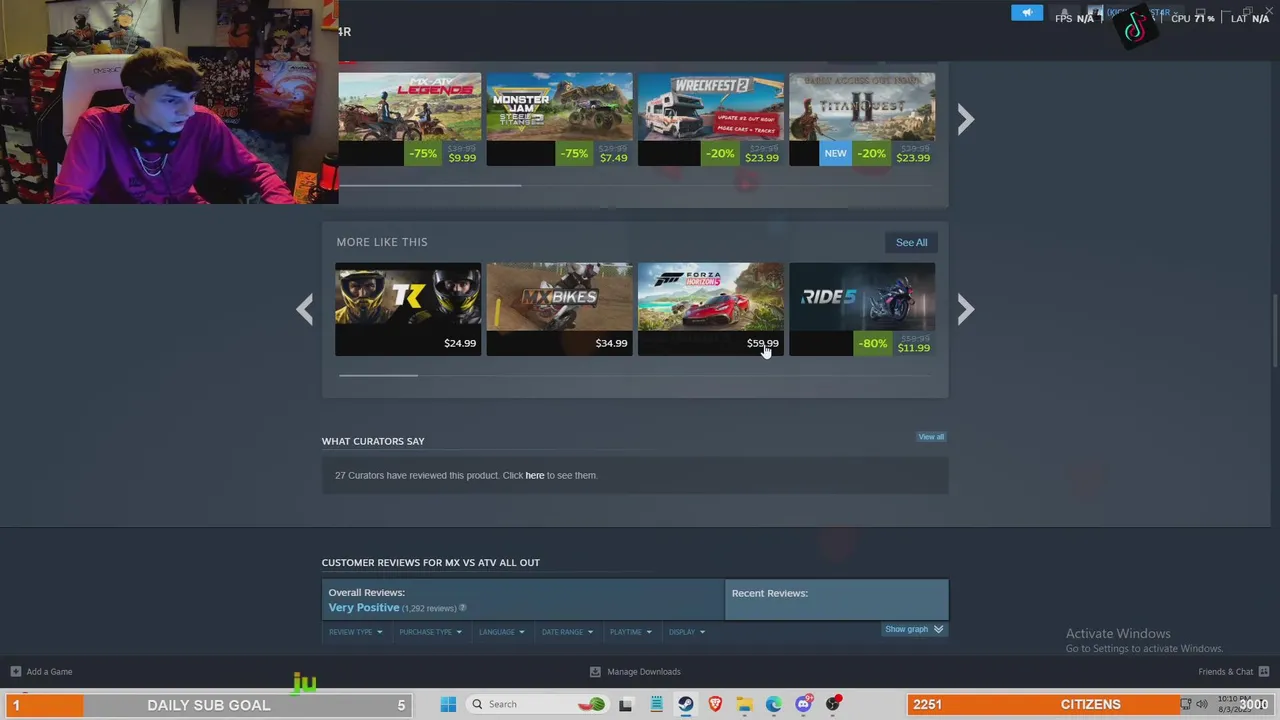Open Windows Start menu
Image resolution: width=1280 pixels, height=720 pixels.
[448, 704]
